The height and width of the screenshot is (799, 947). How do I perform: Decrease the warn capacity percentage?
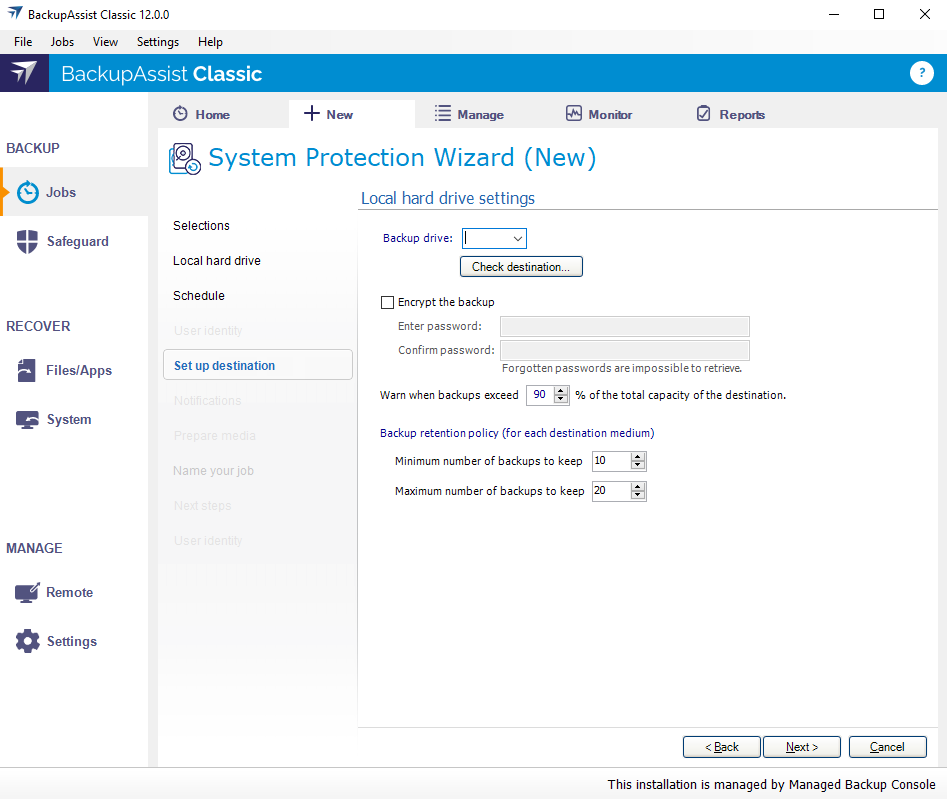[561, 399]
